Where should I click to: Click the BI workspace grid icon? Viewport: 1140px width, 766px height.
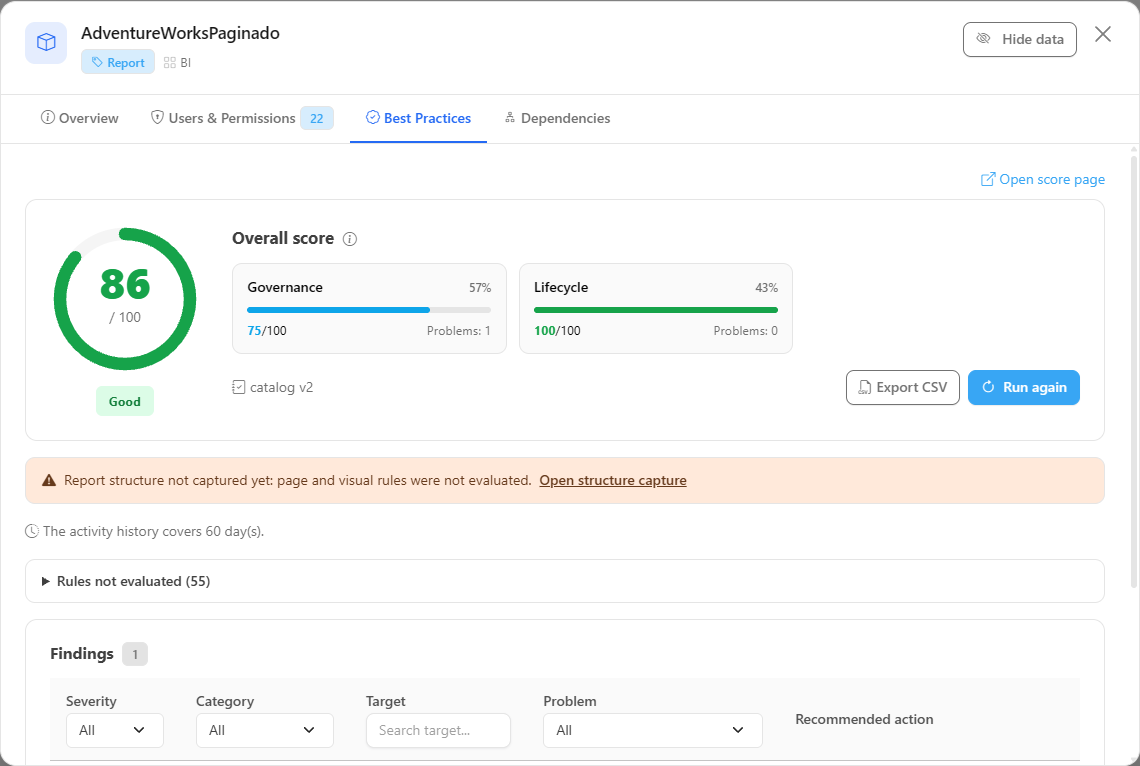169,63
